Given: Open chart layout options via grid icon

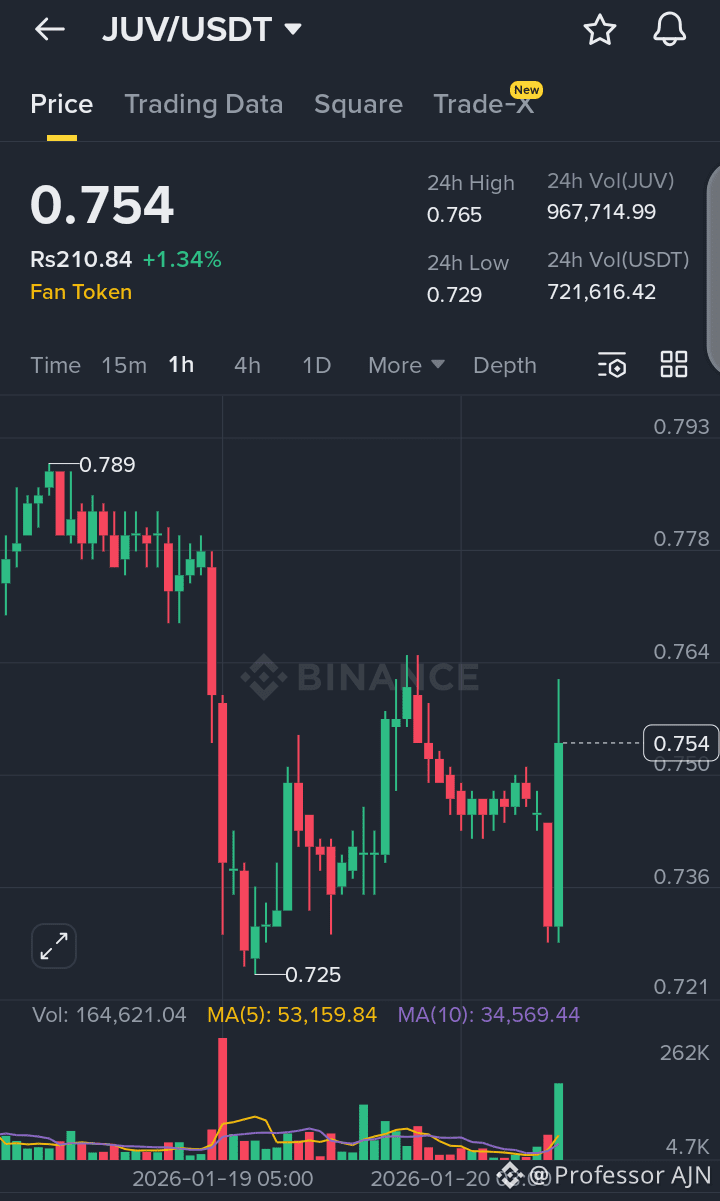Looking at the screenshot, I should click(673, 365).
